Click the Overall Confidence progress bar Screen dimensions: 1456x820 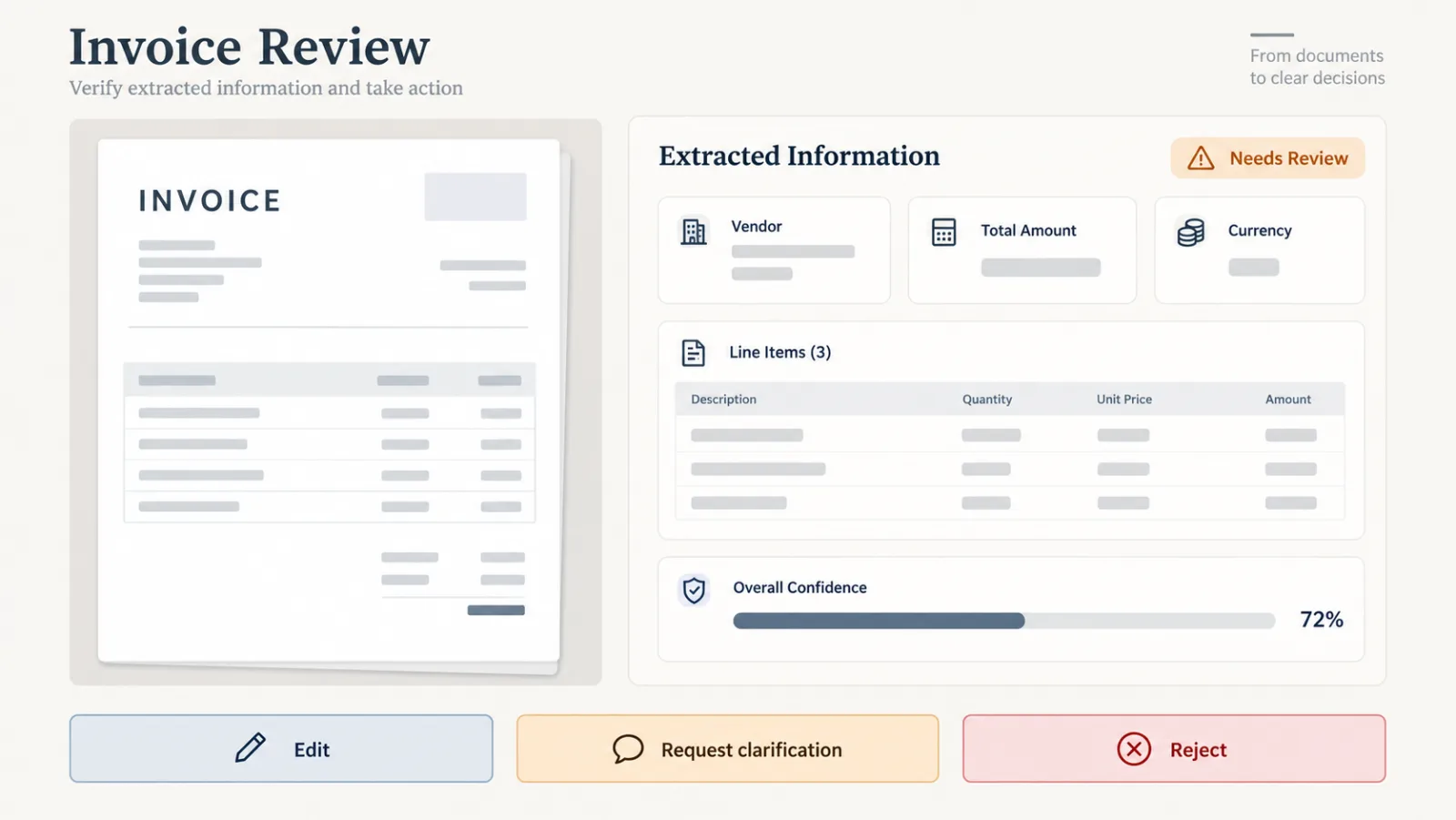pos(1004,621)
